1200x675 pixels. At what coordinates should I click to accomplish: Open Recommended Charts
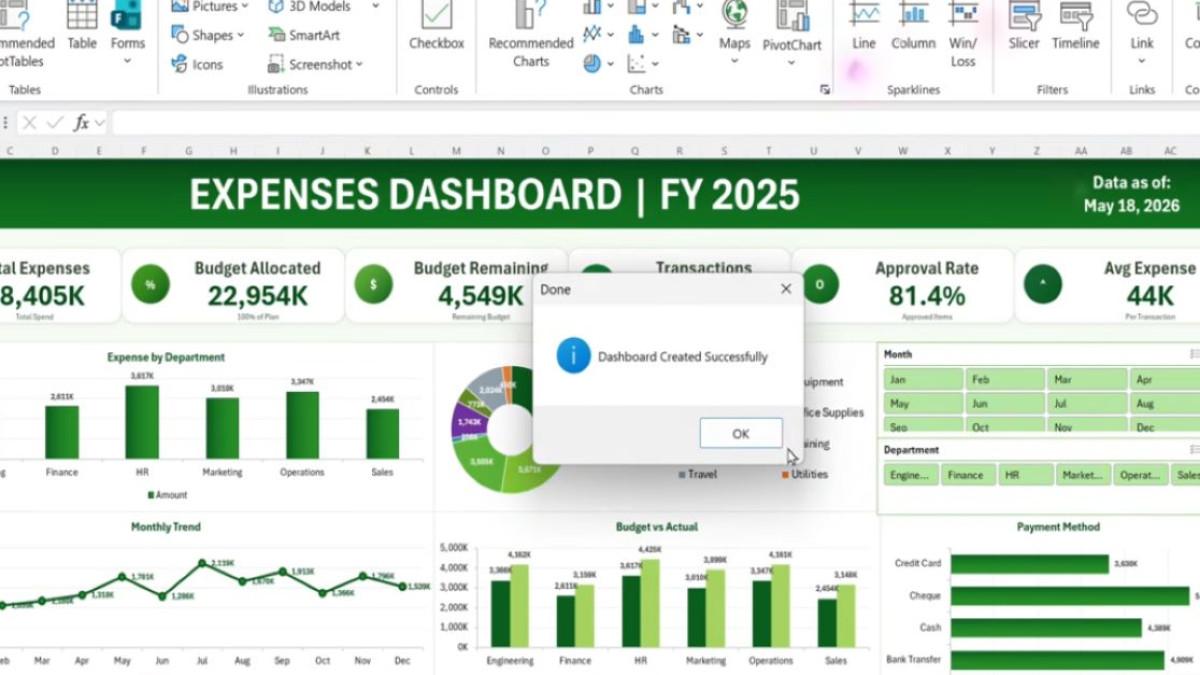point(531,35)
